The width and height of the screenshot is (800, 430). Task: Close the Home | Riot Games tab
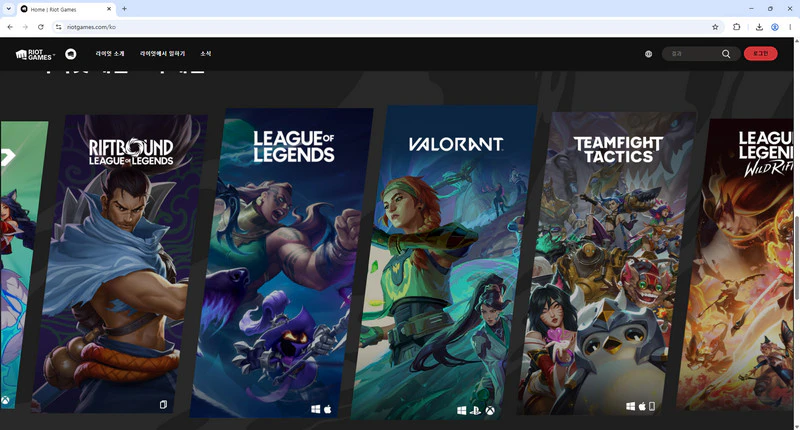click(x=109, y=9)
